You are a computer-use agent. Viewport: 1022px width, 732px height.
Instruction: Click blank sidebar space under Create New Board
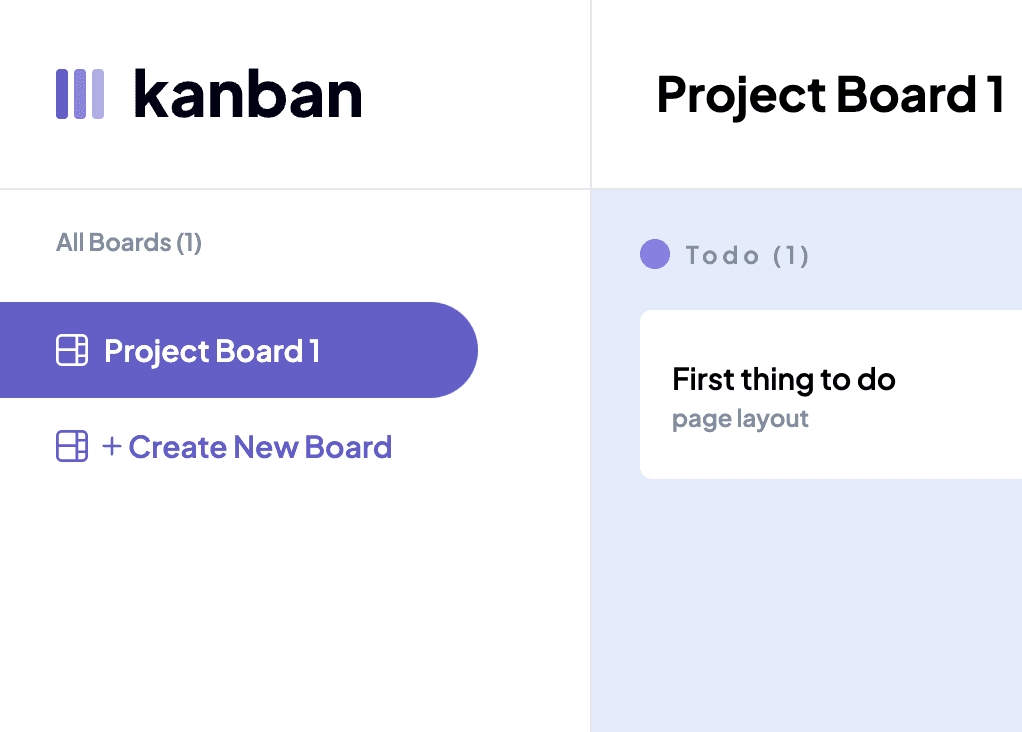click(x=250, y=600)
